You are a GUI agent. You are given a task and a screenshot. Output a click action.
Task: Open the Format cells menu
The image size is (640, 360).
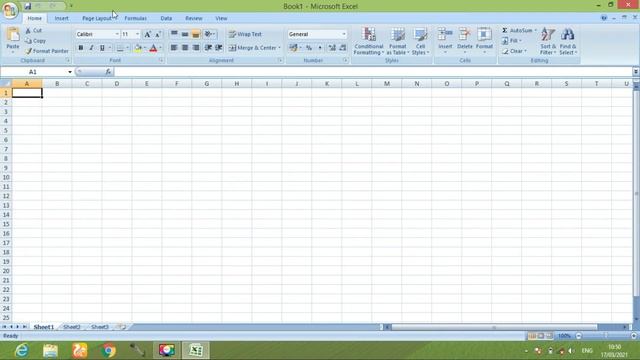tap(484, 40)
